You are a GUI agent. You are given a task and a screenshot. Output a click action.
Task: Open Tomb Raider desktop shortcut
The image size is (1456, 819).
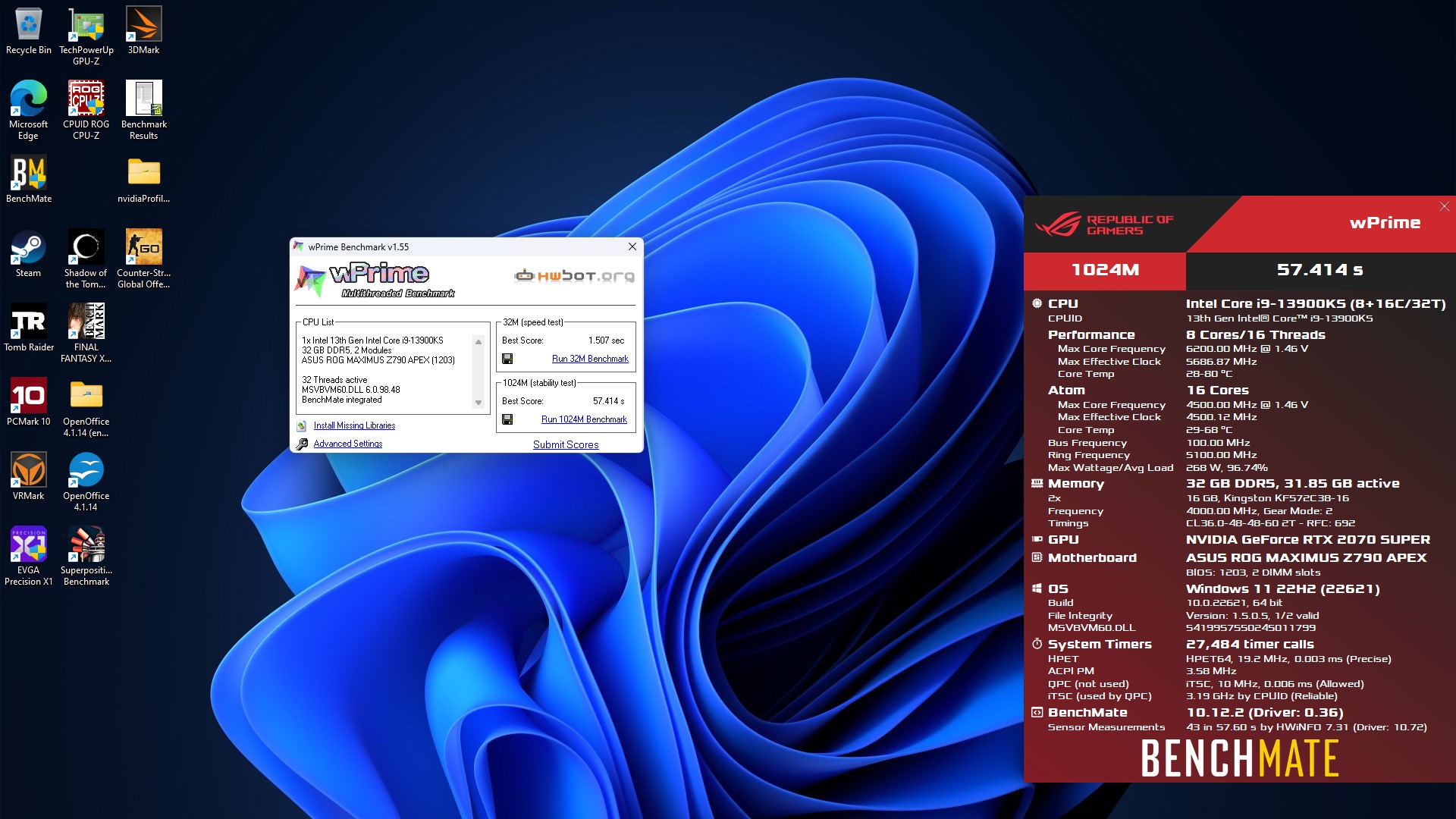pyautogui.click(x=29, y=328)
